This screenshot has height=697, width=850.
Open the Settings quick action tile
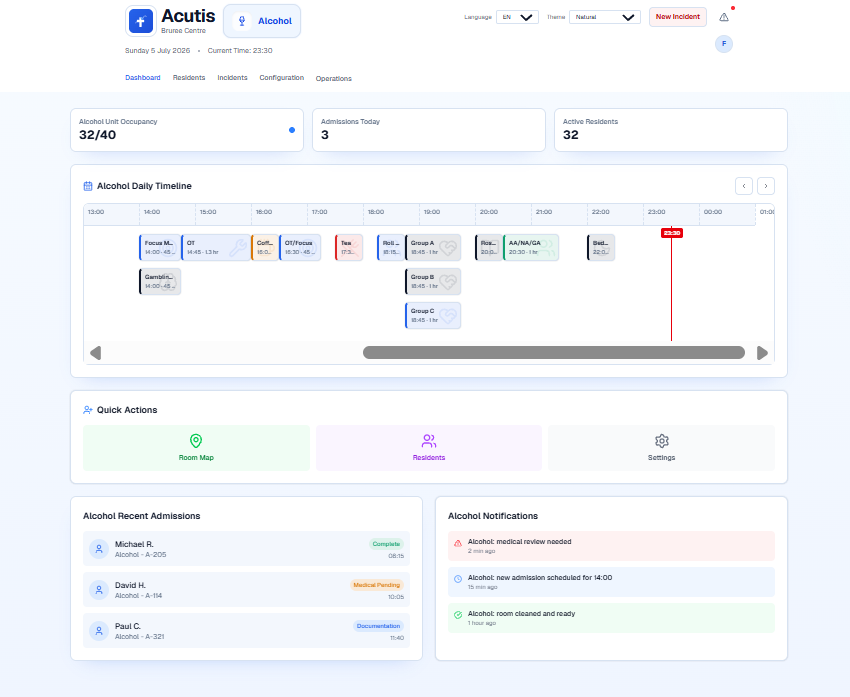[661, 448]
